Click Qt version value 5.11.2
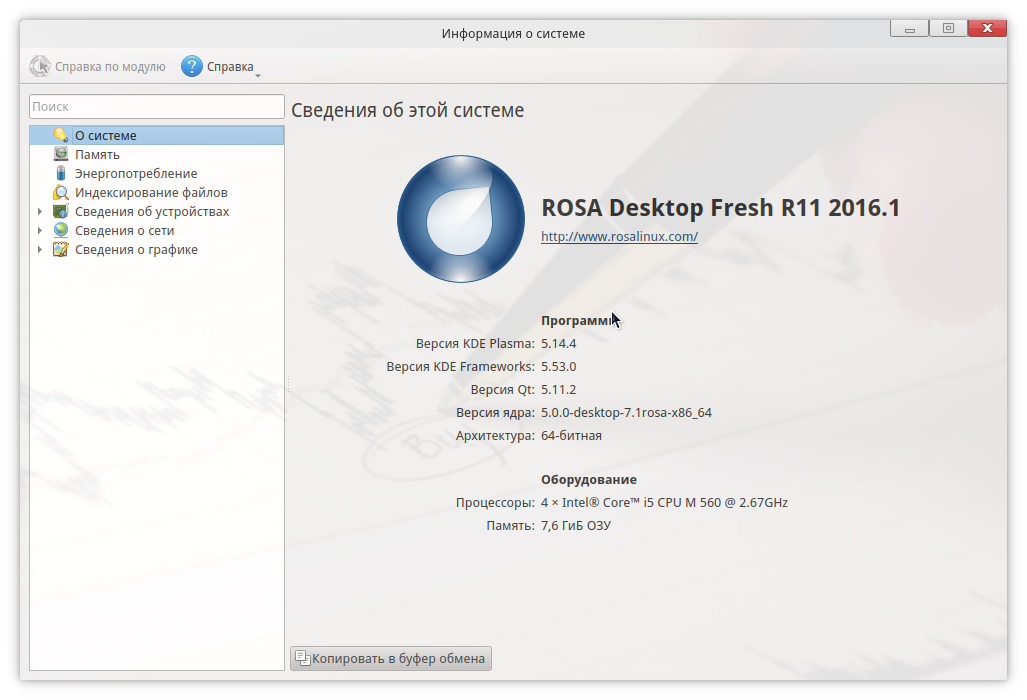Screen dimensions: 1027x700 click(559, 390)
